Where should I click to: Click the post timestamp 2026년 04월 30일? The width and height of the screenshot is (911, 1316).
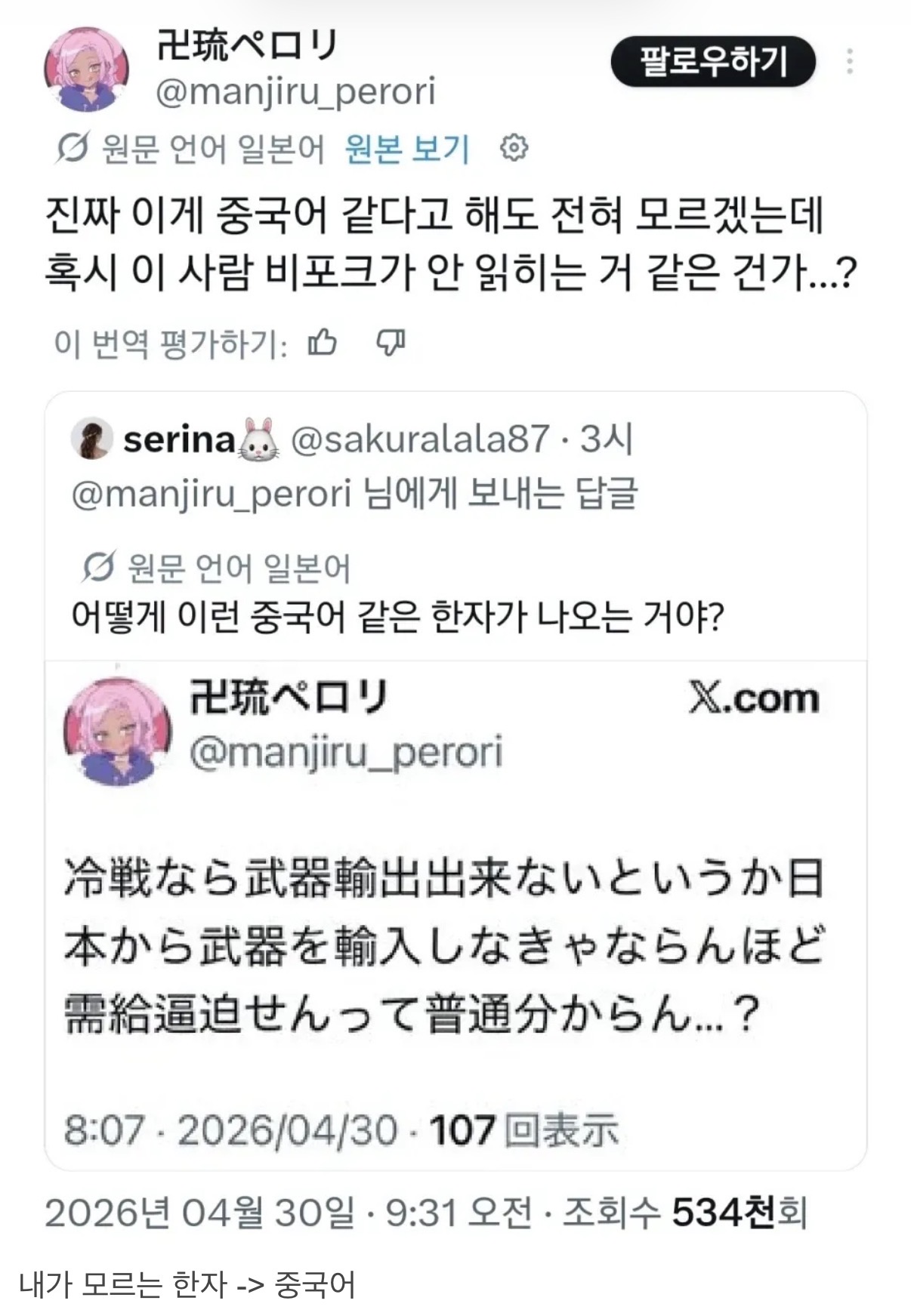pyautogui.click(x=199, y=1213)
